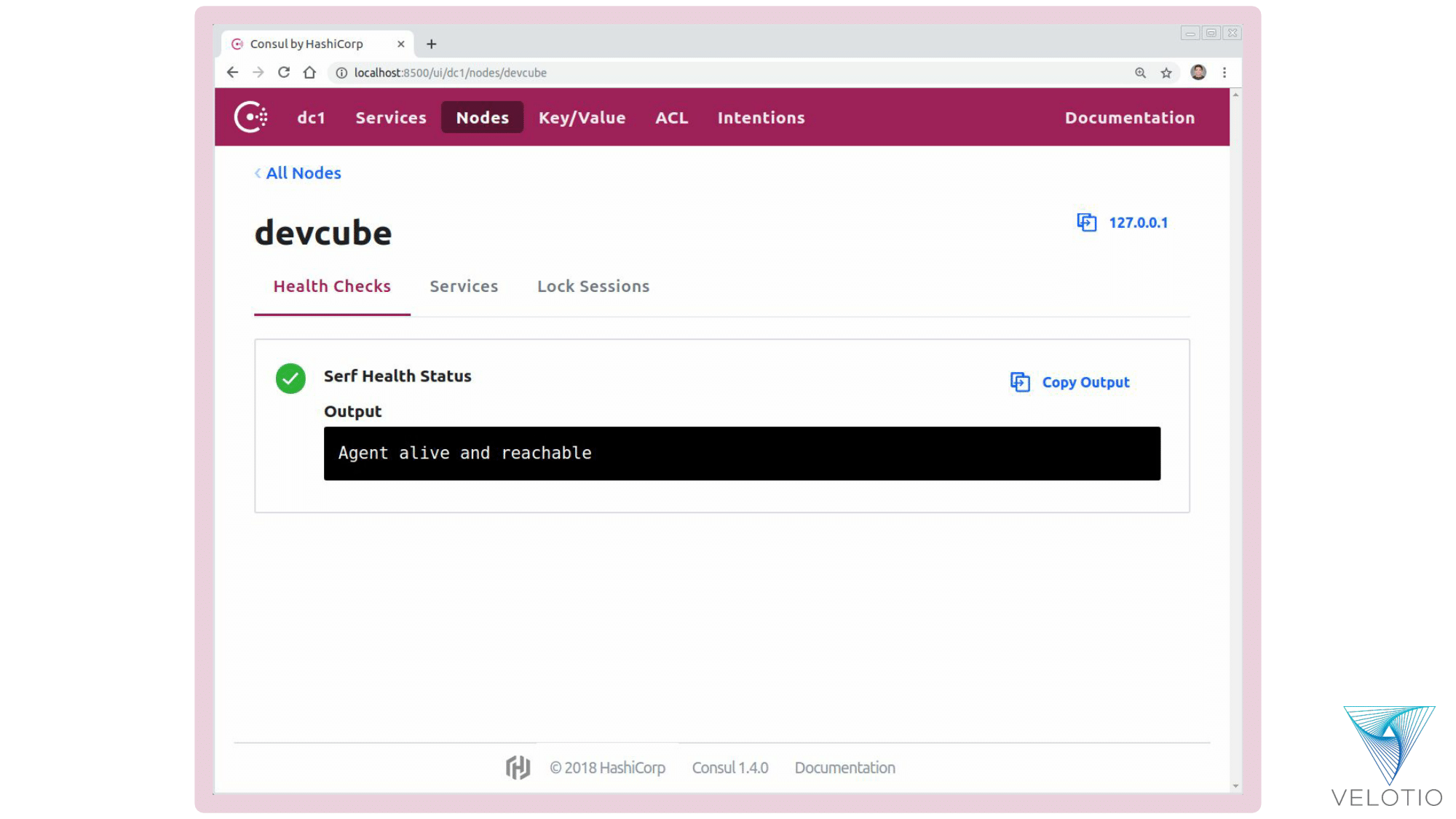The image size is (1456, 819).
Task: Click the zoom magnifier icon in the address bar
Action: pyautogui.click(x=1139, y=72)
